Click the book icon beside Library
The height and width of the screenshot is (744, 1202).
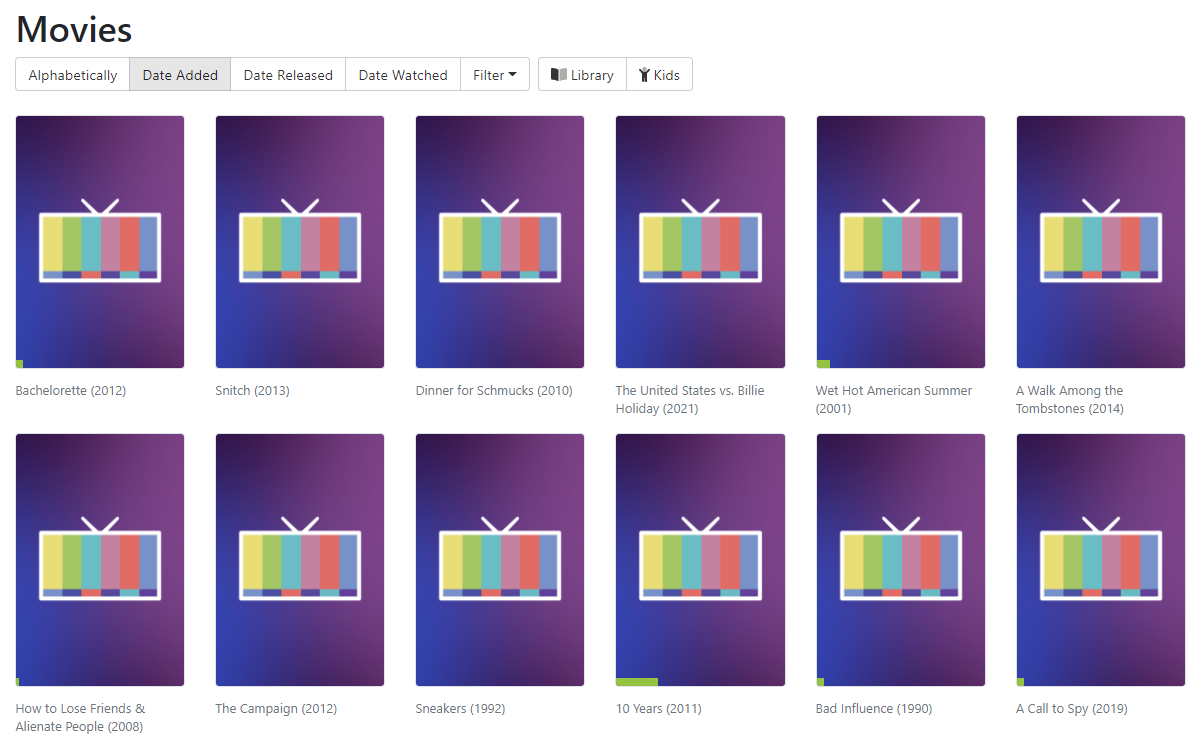pos(559,75)
